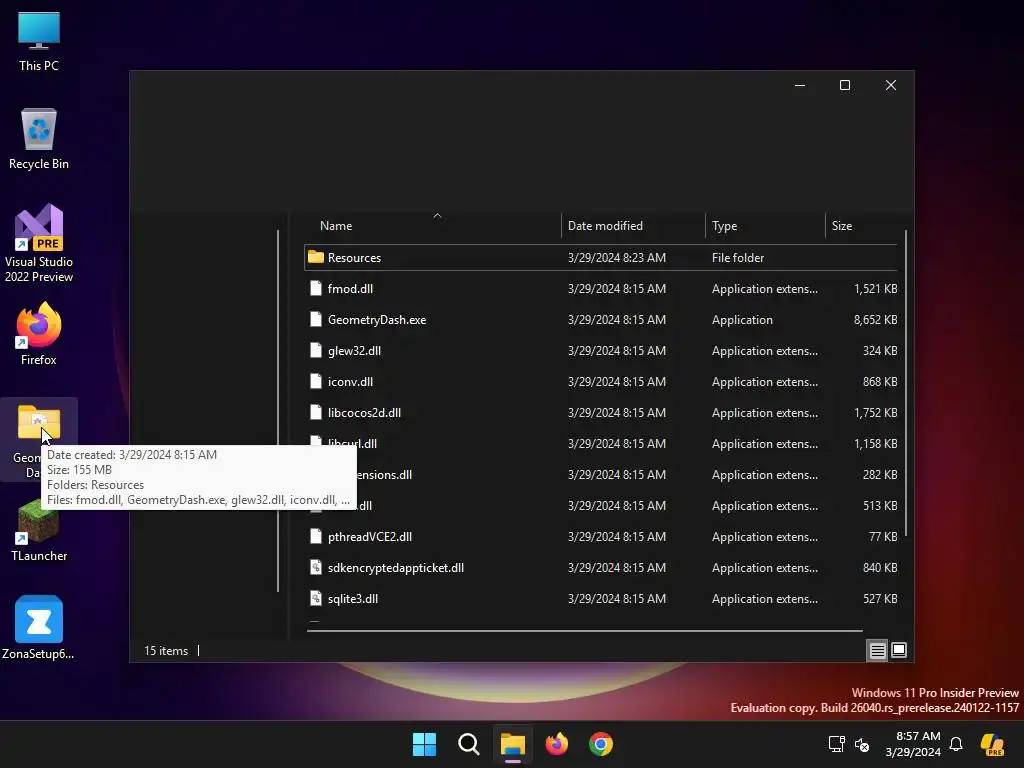Viewport: 1024px width, 768px height.
Task: Click the 15 items status text
Action: coord(166,651)
